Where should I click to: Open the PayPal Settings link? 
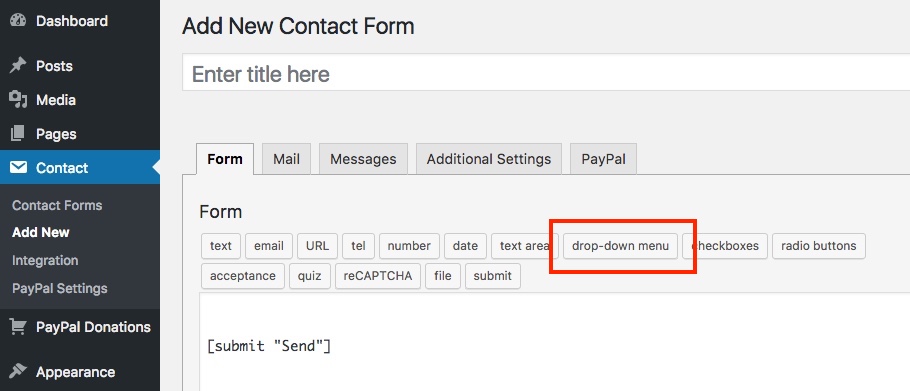tap(59, 288)
